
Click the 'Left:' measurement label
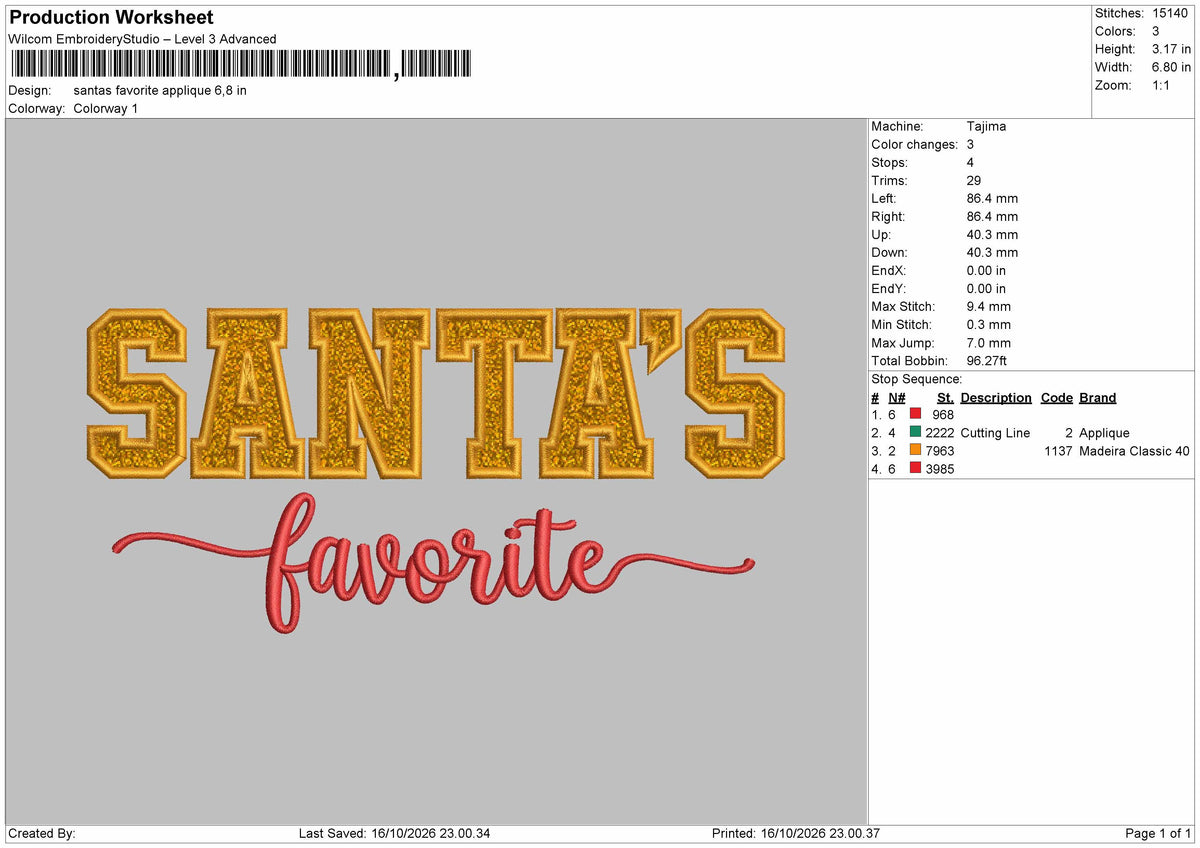(x=884, y=198)
